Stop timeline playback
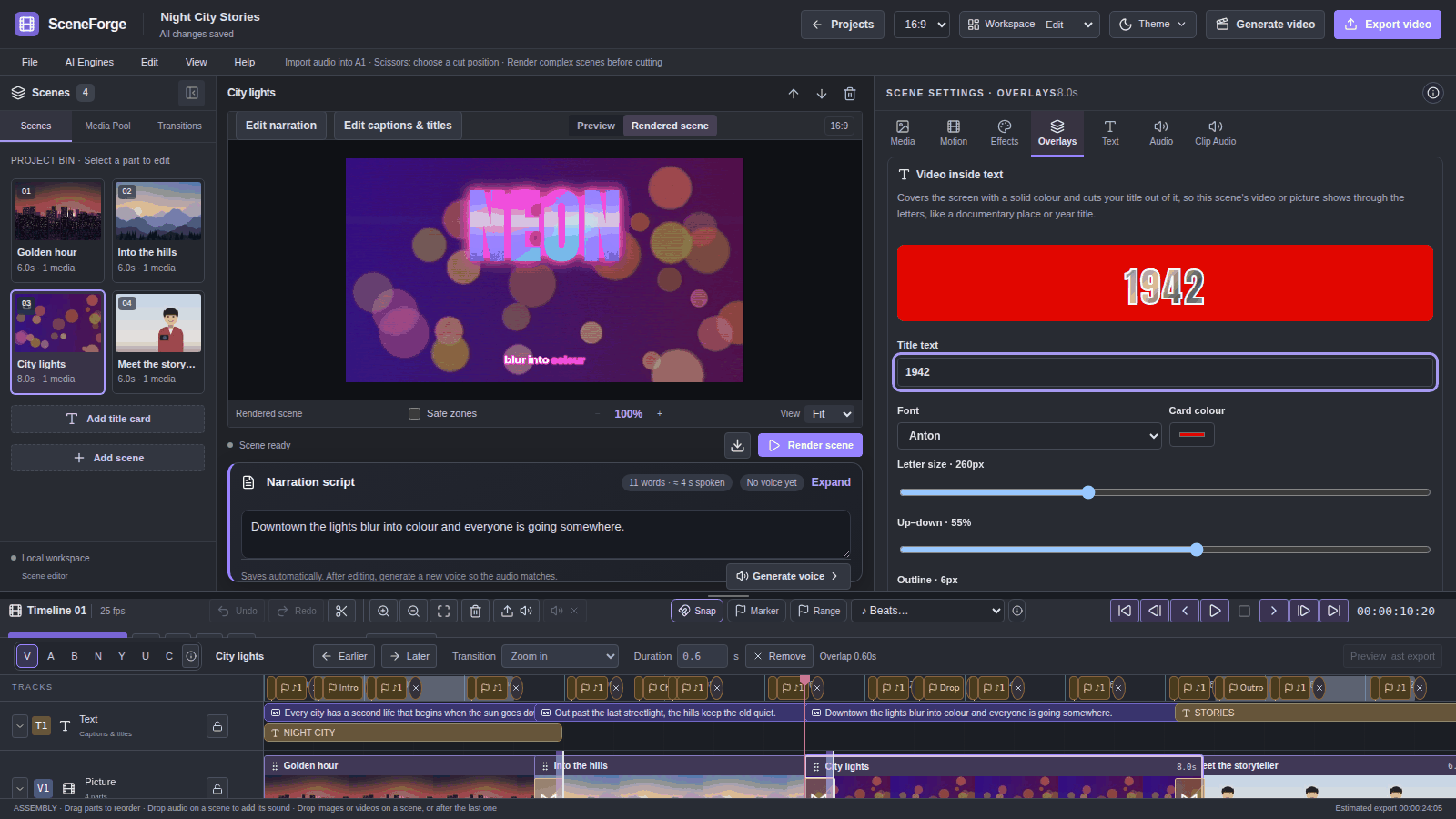Viewport: 1456px width, 819px height. (1245, 611)
